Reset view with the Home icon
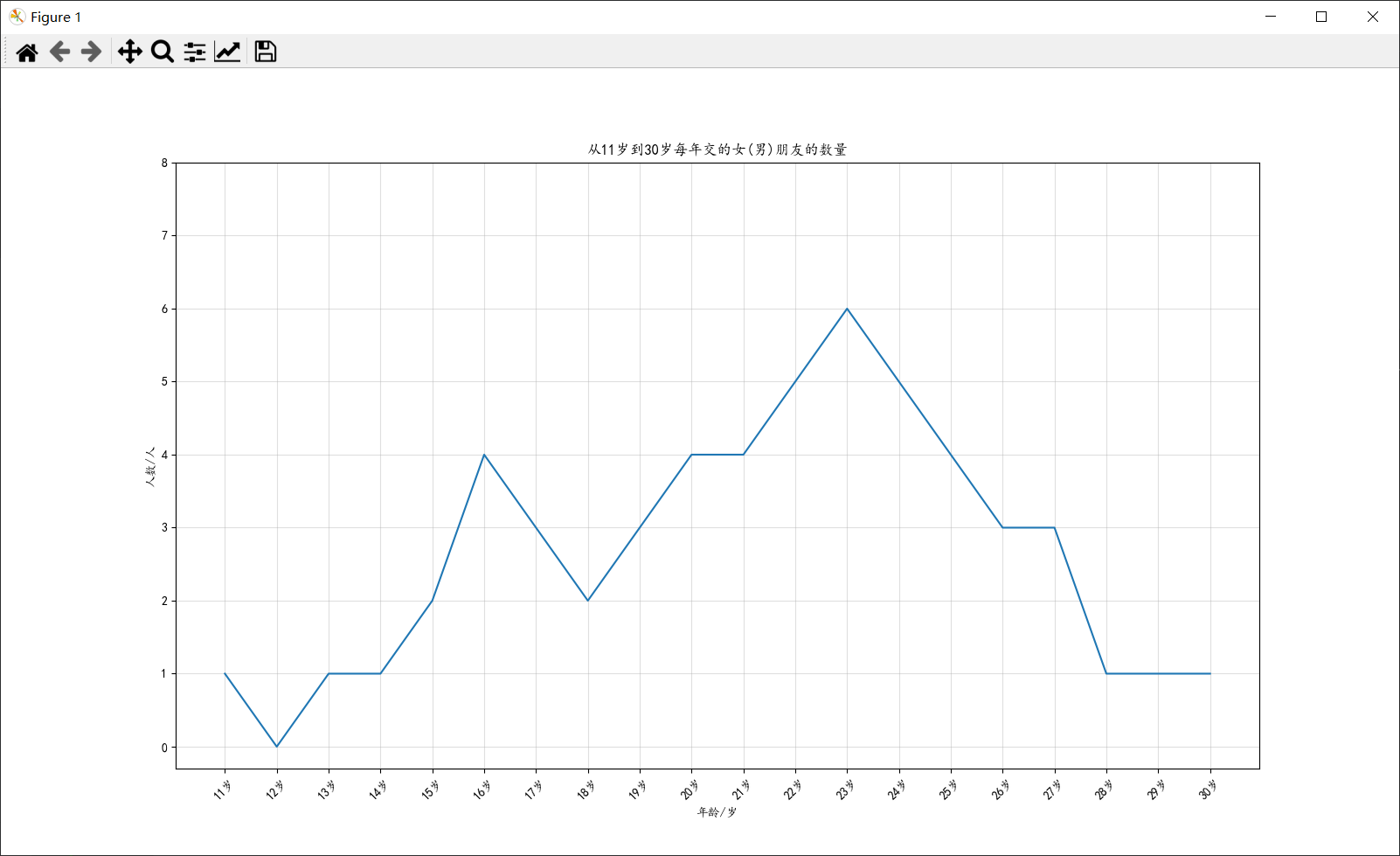1400x856 pixels. (27, 52)
